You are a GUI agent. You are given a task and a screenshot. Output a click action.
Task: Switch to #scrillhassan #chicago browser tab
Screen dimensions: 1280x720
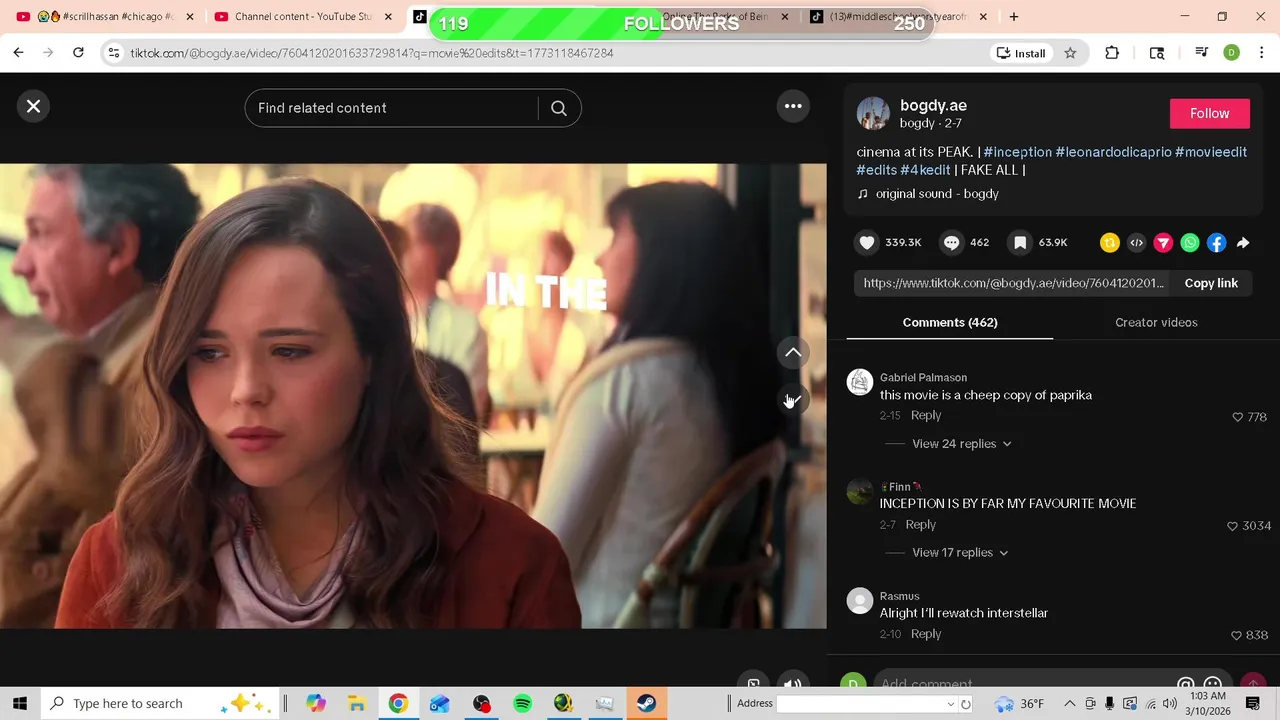coord(104,17)
